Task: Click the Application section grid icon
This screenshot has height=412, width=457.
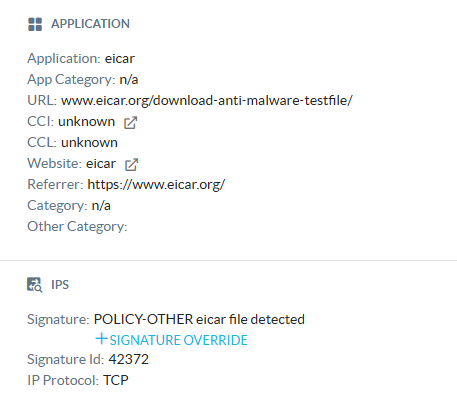Action: [35, 24]
